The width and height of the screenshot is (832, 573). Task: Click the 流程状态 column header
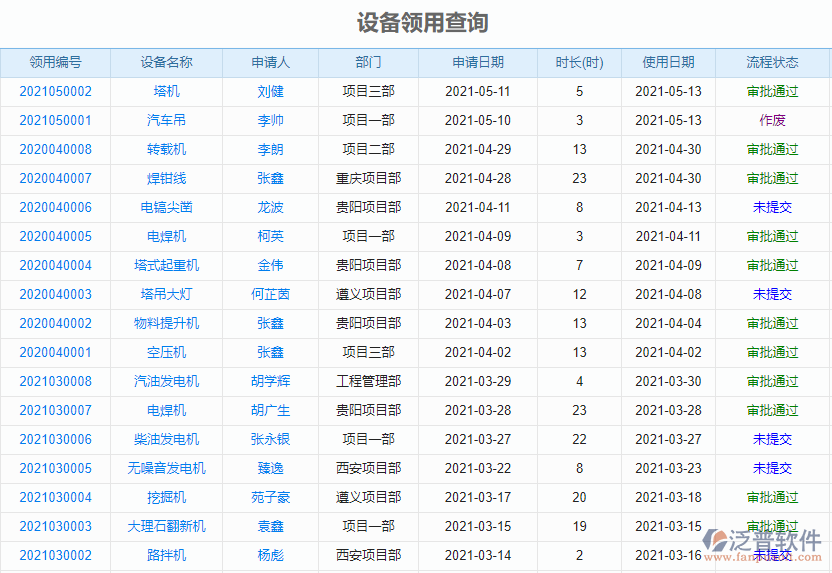772,62
